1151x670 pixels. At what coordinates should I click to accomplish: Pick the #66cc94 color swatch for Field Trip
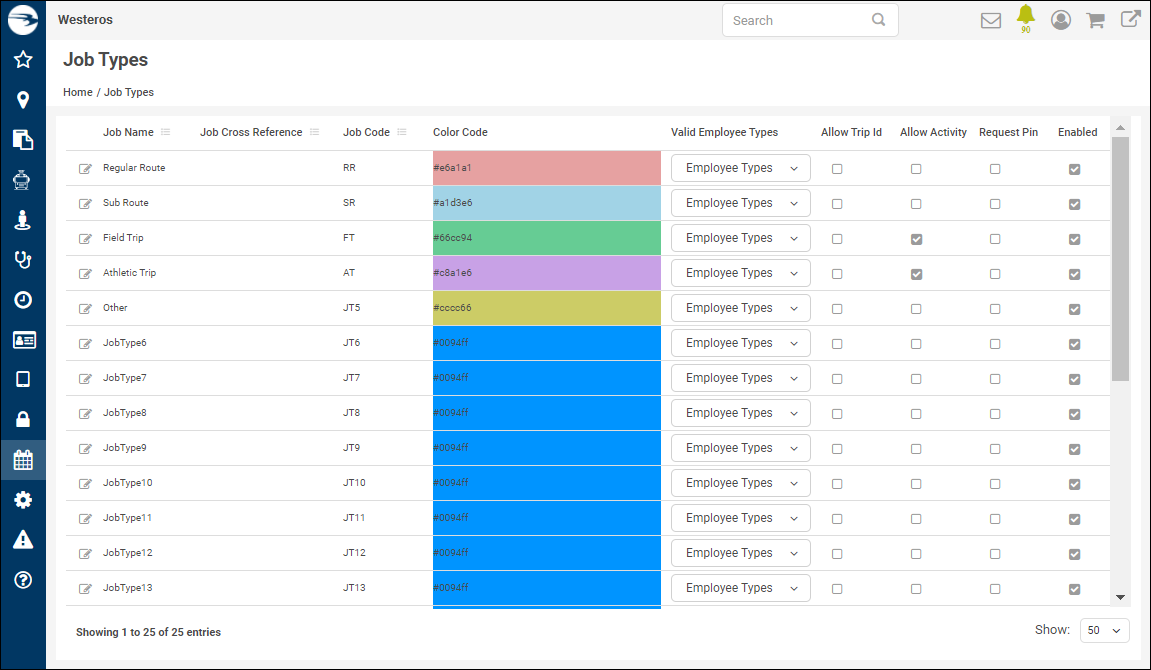547,238
